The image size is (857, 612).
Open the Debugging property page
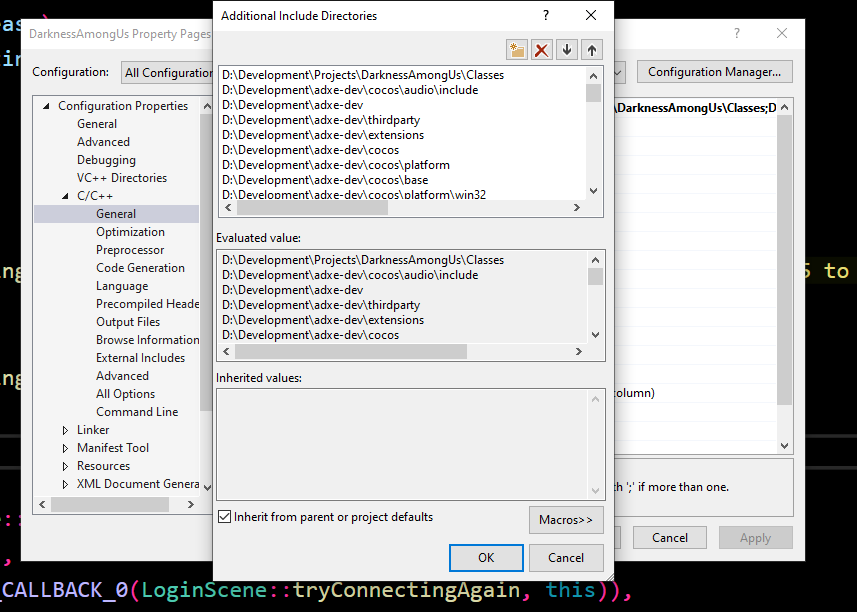tap(106, 160)
